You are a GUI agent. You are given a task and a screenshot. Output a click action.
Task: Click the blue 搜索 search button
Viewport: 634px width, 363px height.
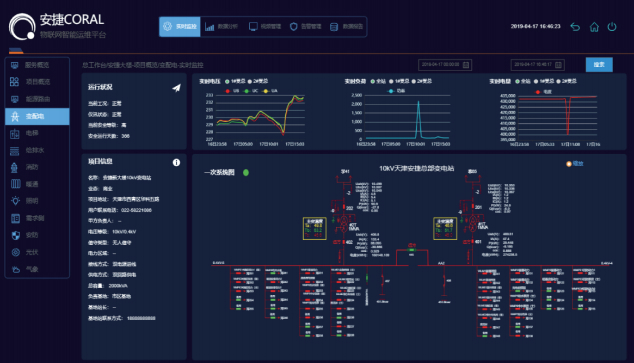click(599, 65)
